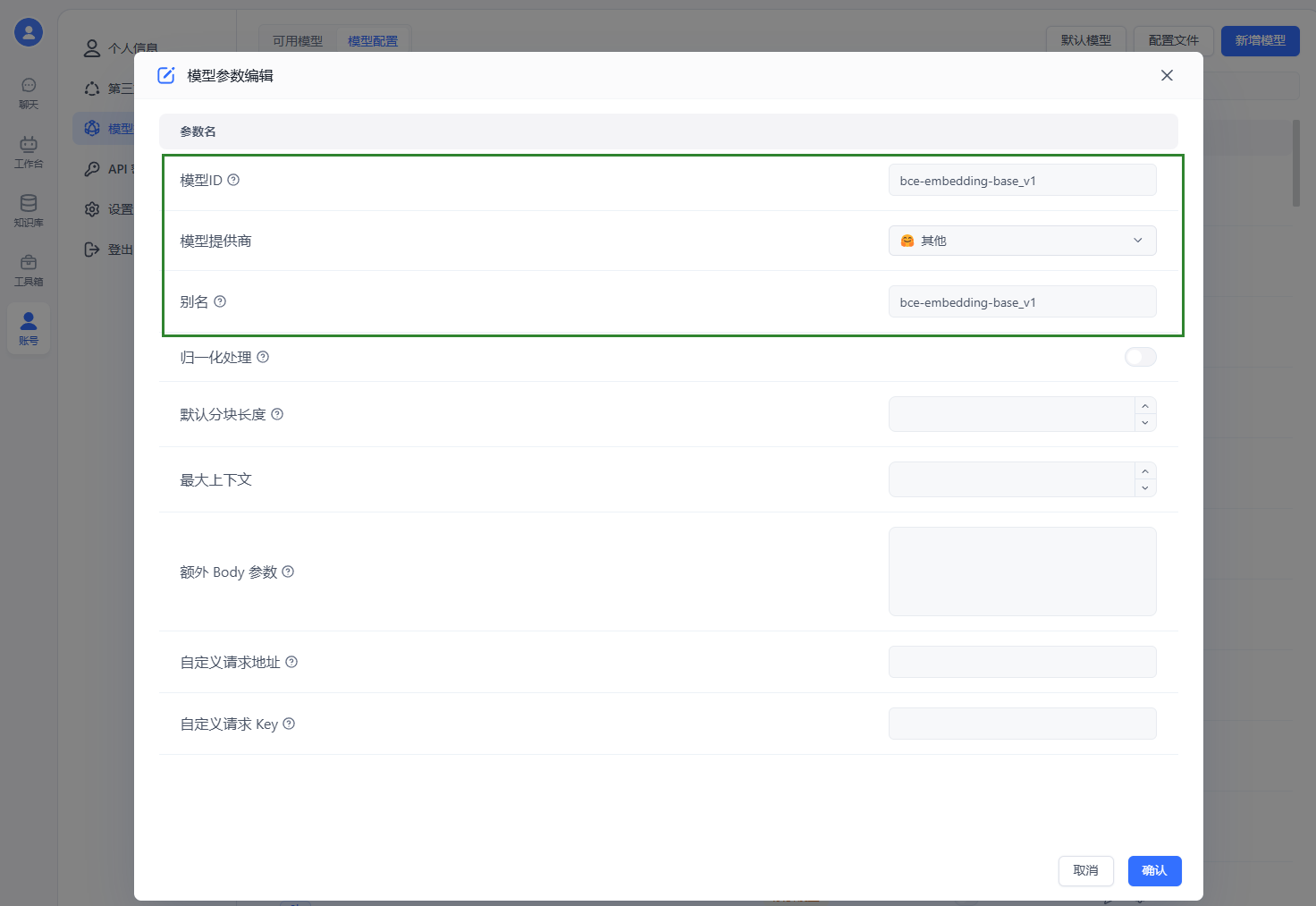Decrease 默认分块长度 with the down arrow
The image size is (1316, 906).
pyautogui.click(x=1145, y=423)
